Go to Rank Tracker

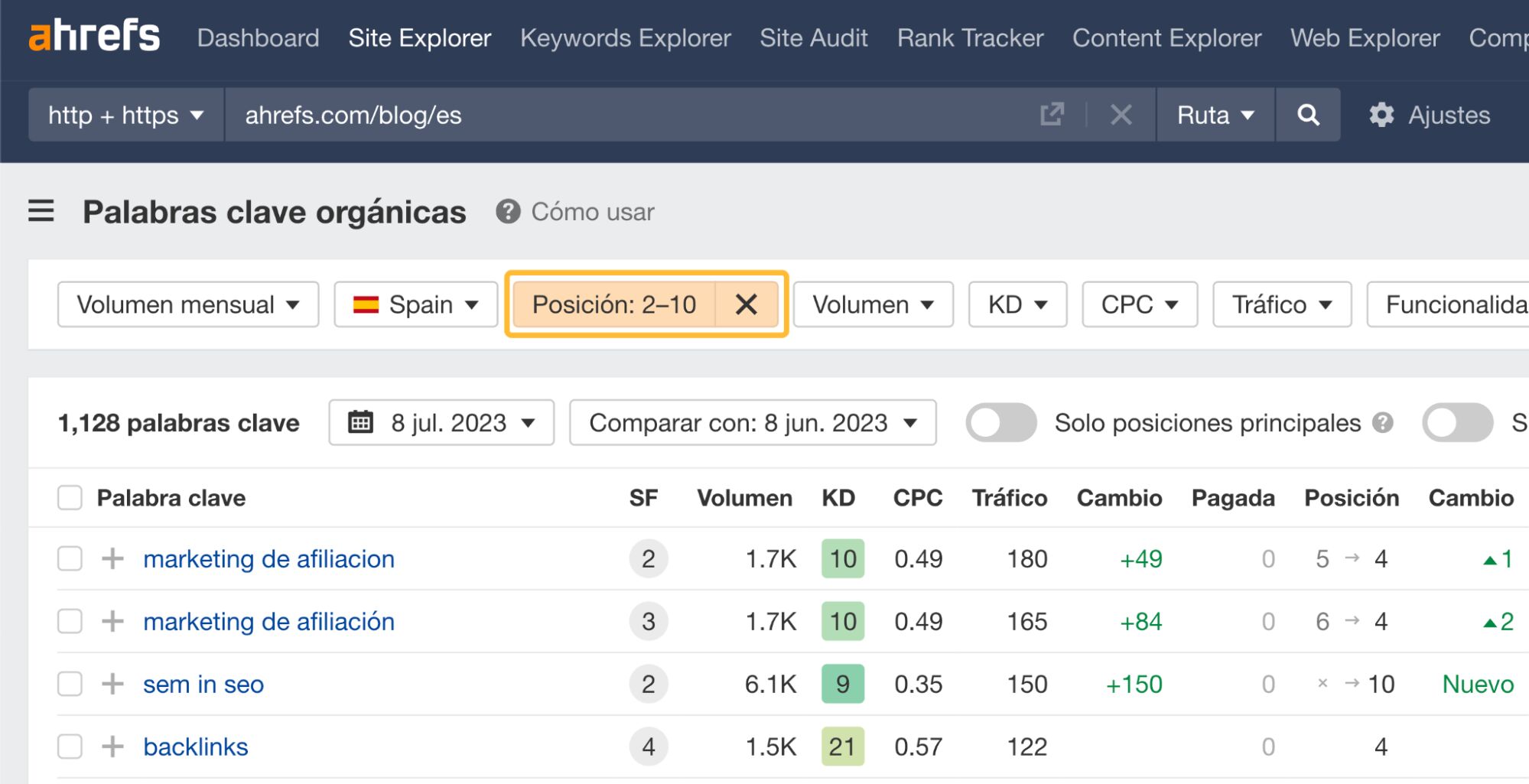tap(970, 37)
